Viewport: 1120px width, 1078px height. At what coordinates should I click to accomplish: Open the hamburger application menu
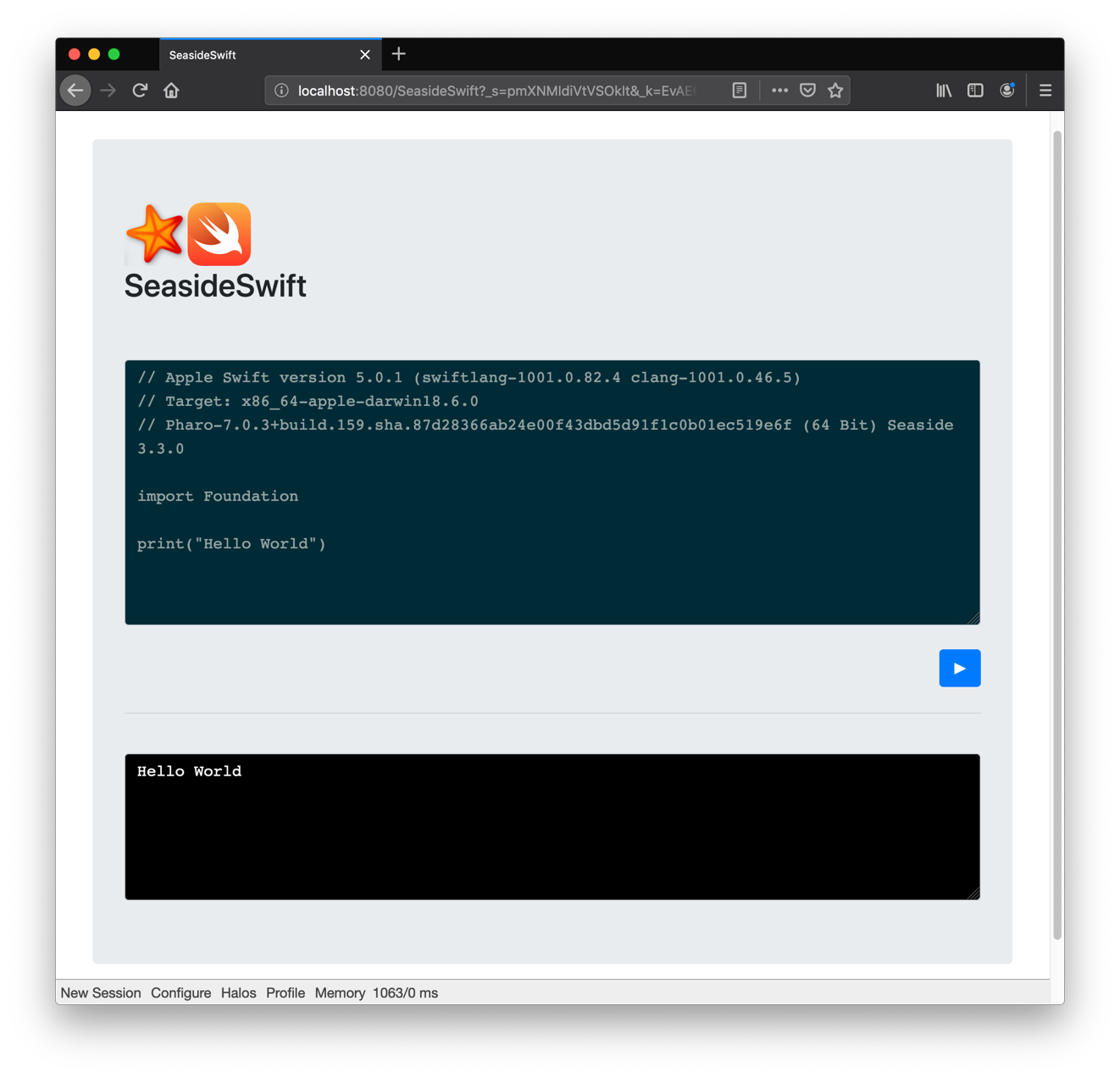(x=1045, y=91)
